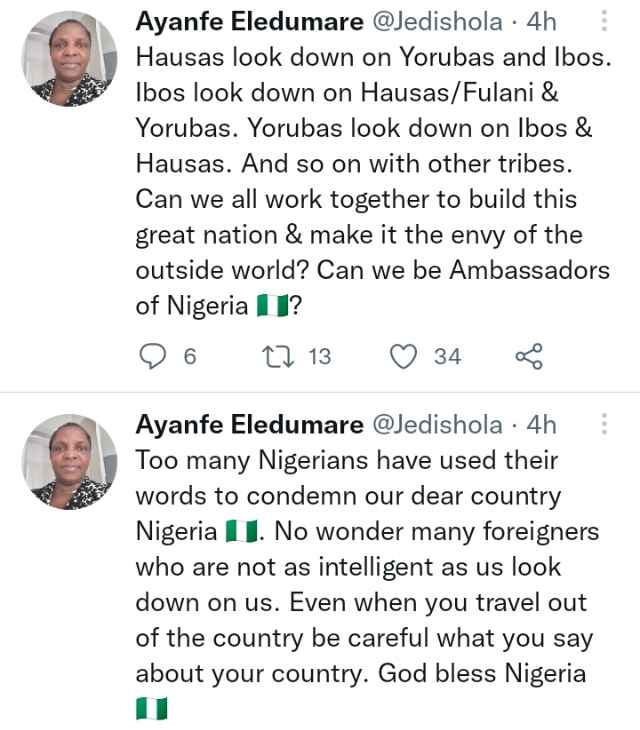Click the retweet count showing 13
640x730 pixels.
pyautogui.click(x=318, y=356)
